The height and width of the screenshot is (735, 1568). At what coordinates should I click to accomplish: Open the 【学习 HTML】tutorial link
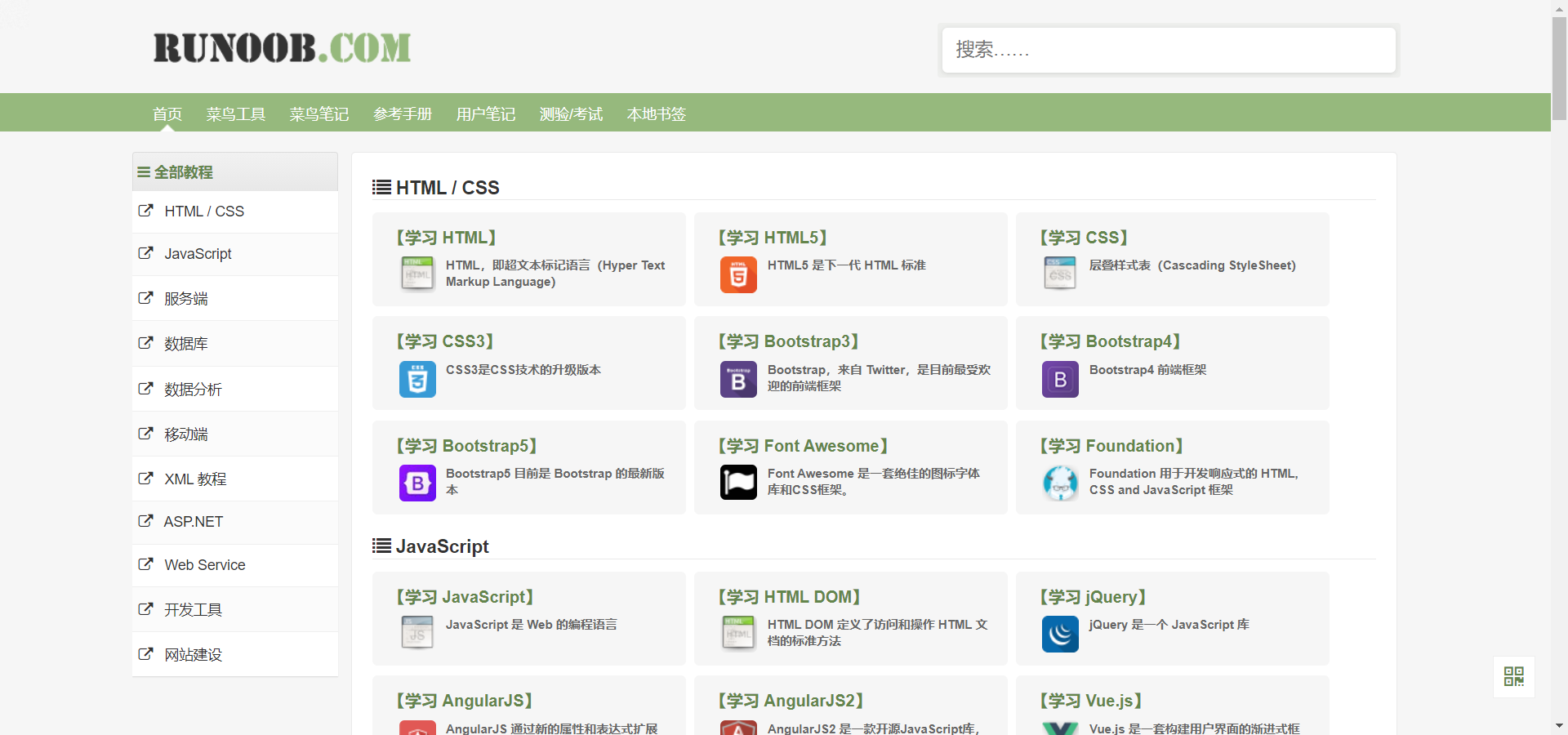pyautogui.click(x=445, y=238)
